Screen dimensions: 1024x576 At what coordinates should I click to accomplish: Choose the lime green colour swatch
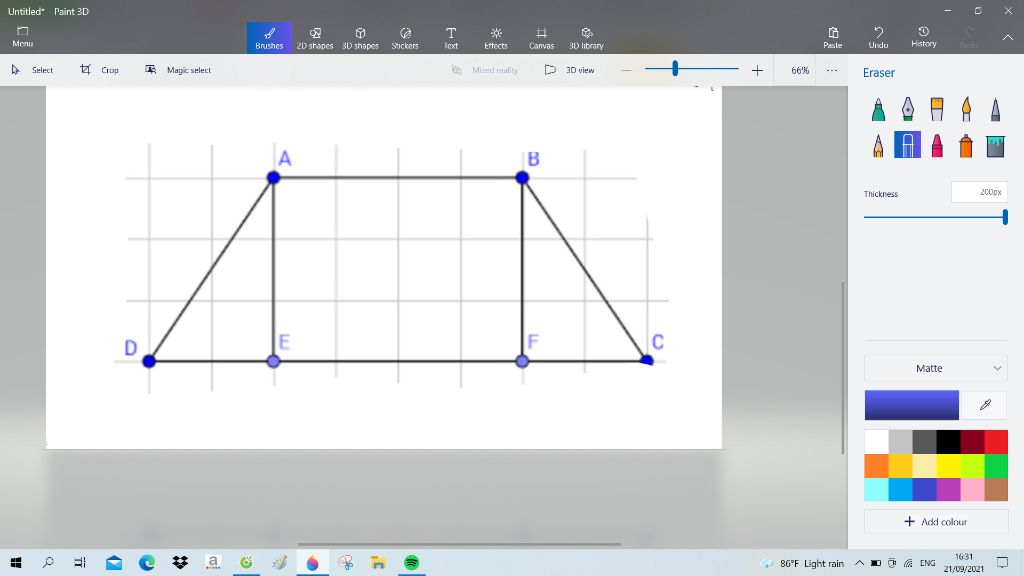(972, 466)
